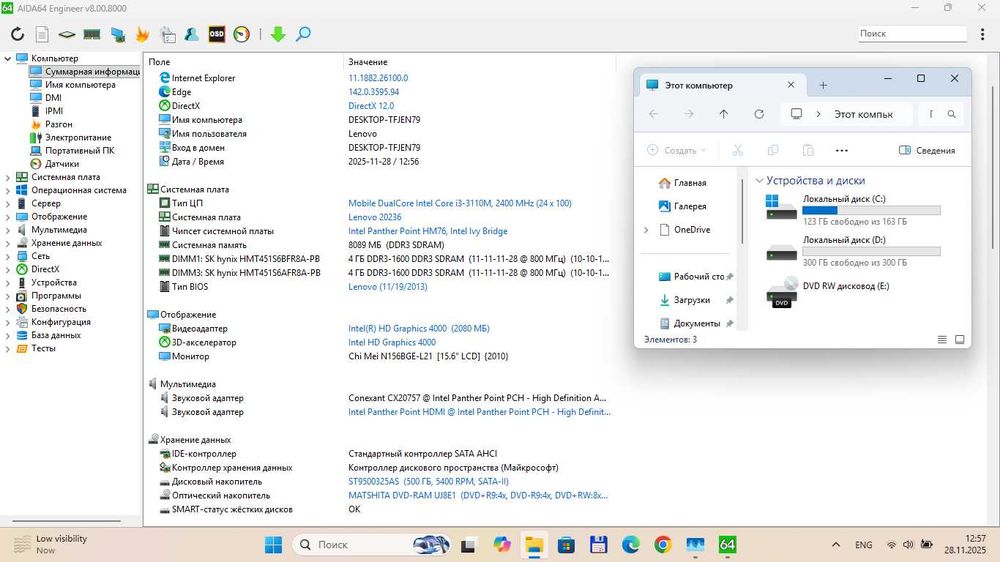
Task: Click the Refresh icon in AIDA64 toolbar
Action: pyautogui.click(x=17, y=34)
